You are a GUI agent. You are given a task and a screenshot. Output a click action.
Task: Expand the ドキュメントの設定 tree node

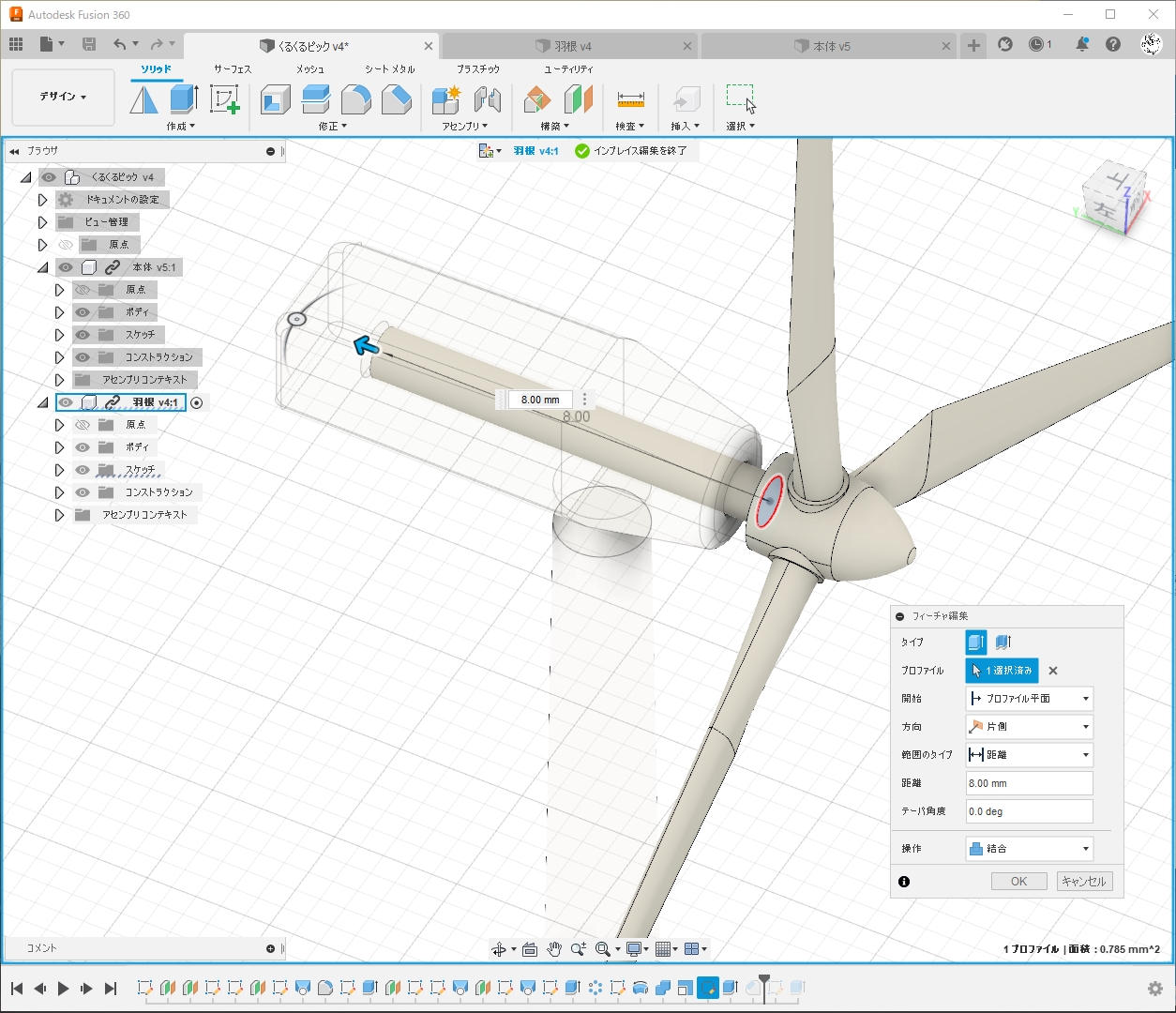(x=42, y=200)
